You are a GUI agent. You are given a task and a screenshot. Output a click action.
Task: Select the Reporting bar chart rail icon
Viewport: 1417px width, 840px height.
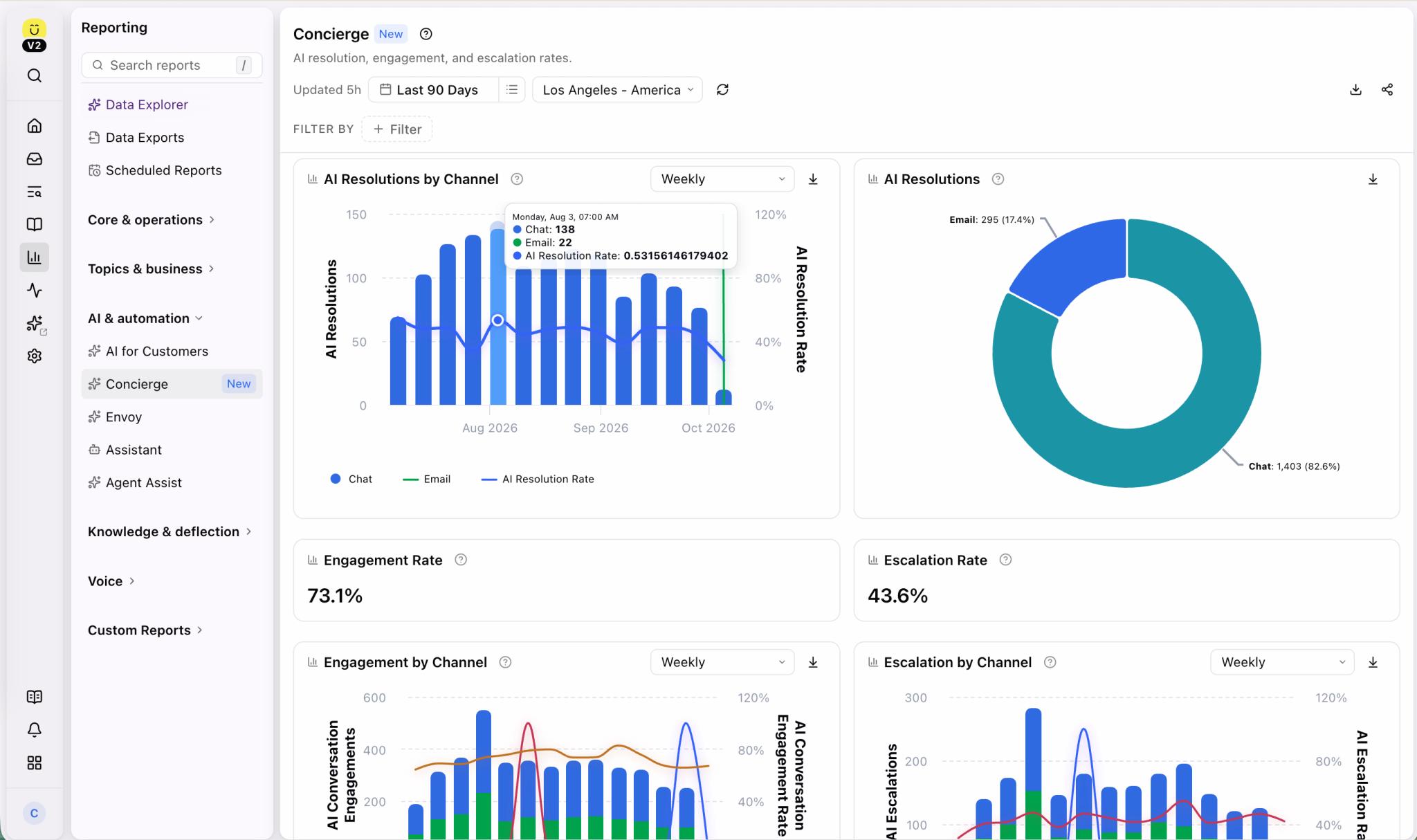(x=34, y=257)
